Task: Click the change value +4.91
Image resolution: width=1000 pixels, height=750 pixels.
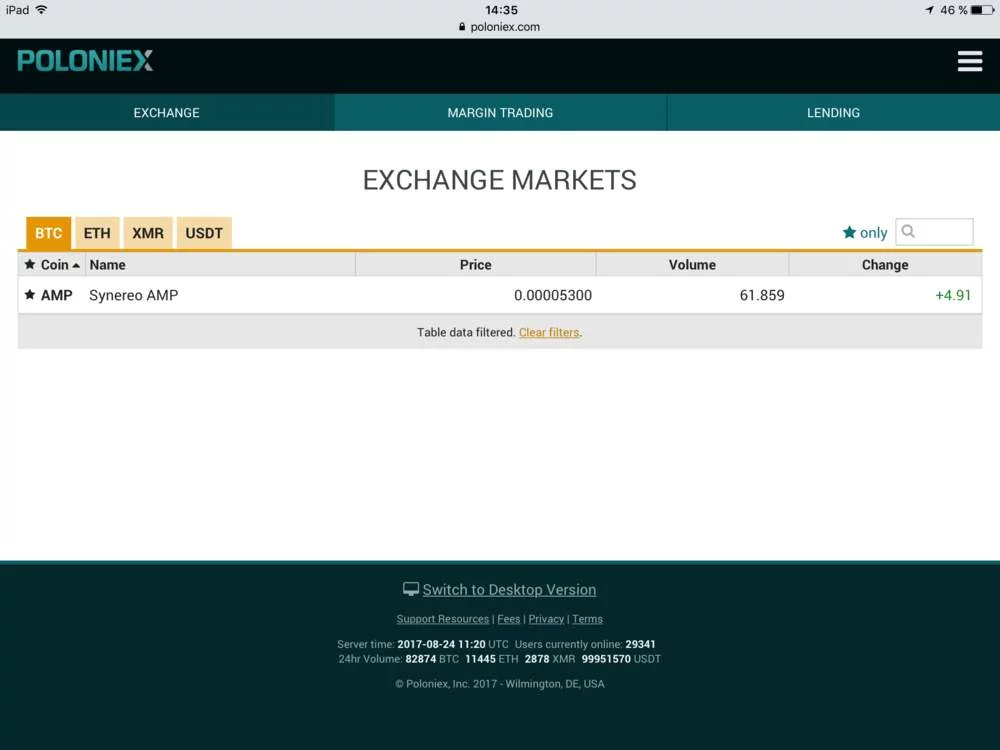Action: [953, 295]
